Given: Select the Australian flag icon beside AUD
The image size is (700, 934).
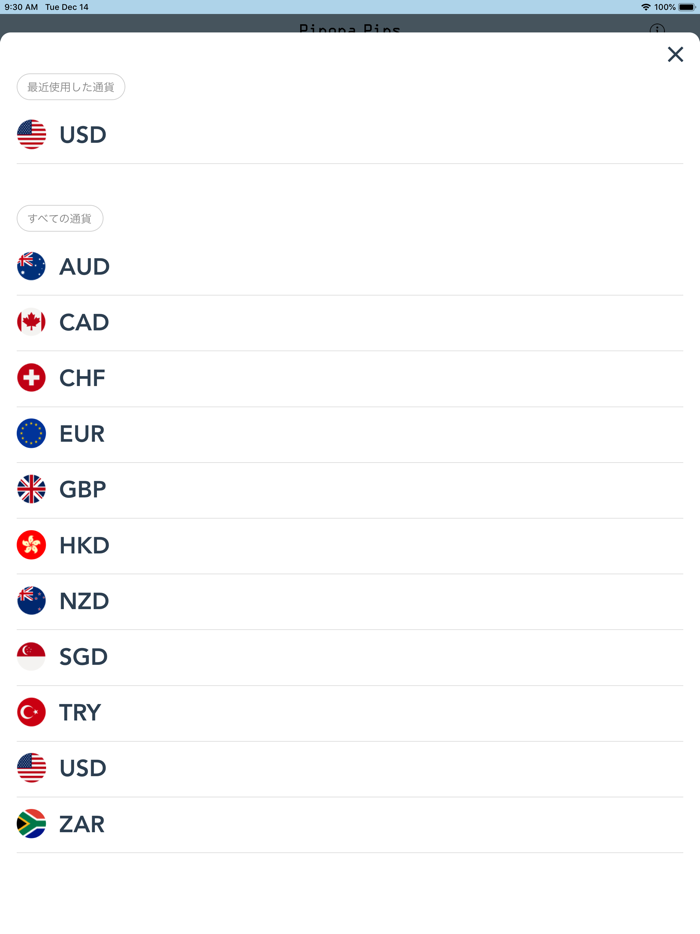Looking at the screenshot, I should click(x=31, y=267).
